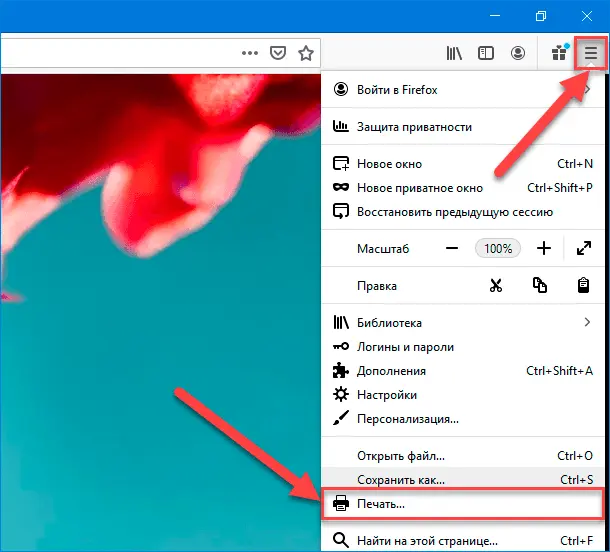Click the Copy icon in Правка row
The height and width of the screenshot is (552, 610).
coord(540,286)
